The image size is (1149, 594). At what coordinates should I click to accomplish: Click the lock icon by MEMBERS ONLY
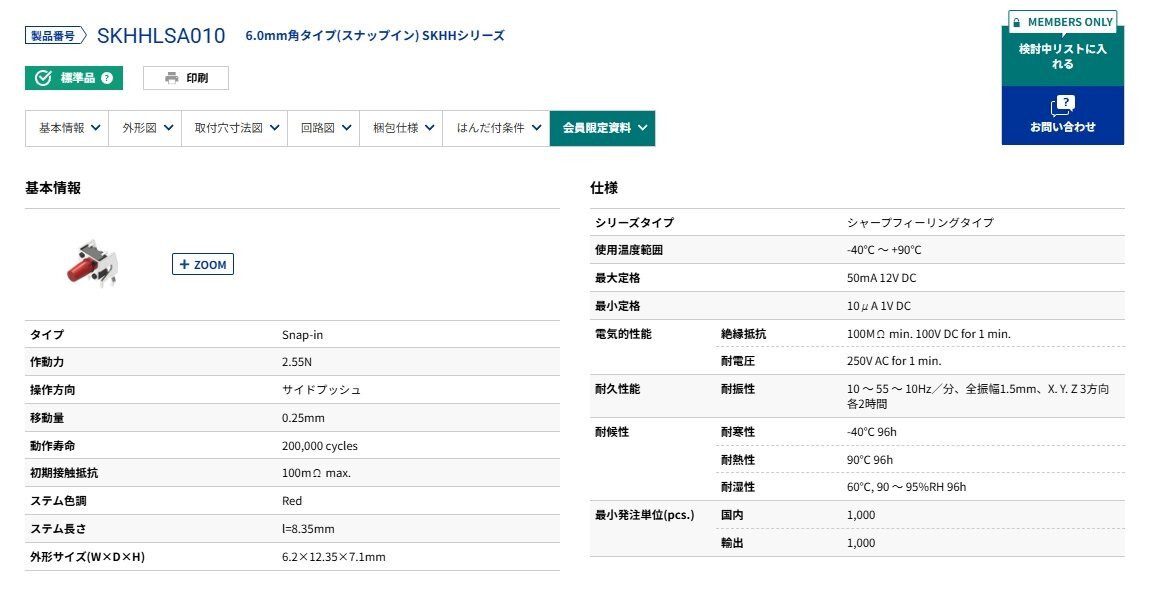[1015, 22]
